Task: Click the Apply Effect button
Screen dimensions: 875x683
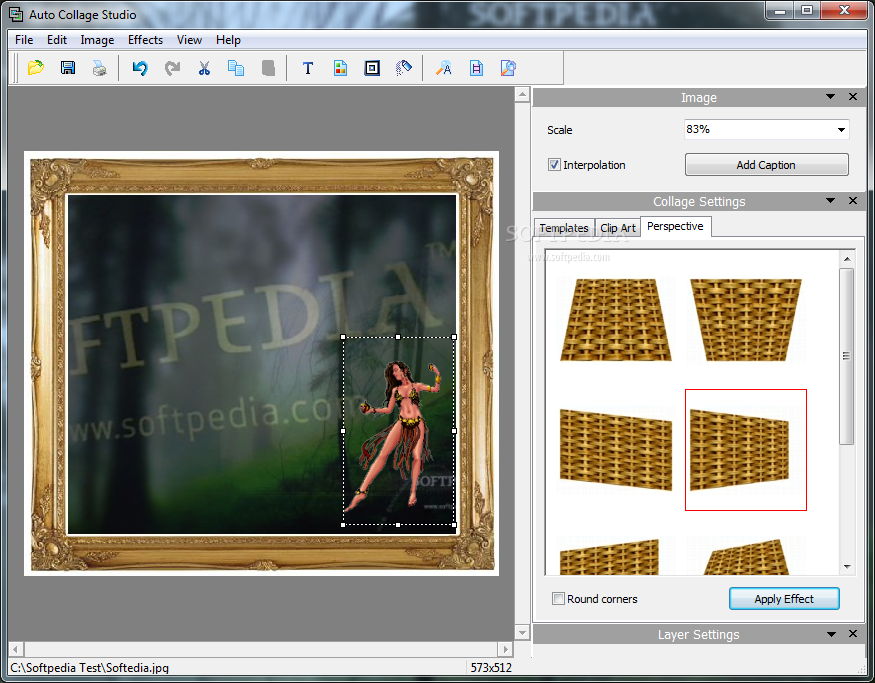Action: click(784, 599)
